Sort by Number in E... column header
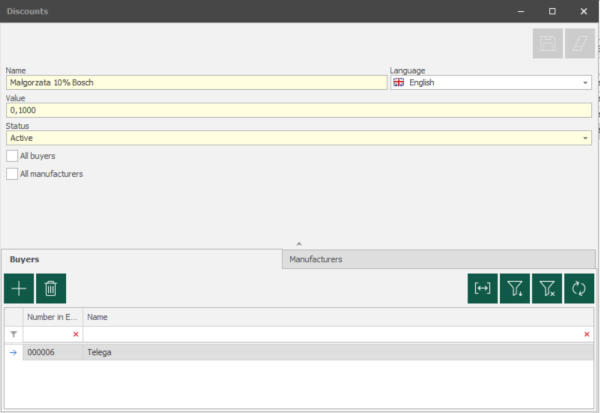600x413 pixels. point(53,317)
